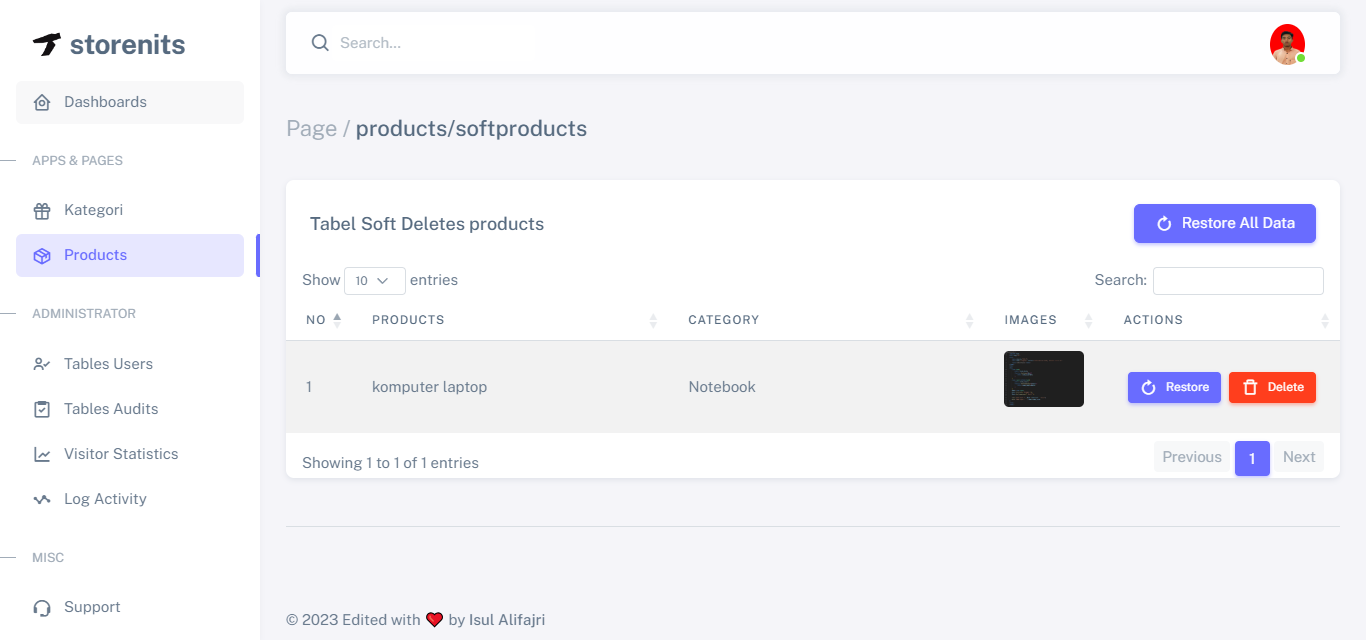Click the Tables Users person icon

(x=42, y=364)
